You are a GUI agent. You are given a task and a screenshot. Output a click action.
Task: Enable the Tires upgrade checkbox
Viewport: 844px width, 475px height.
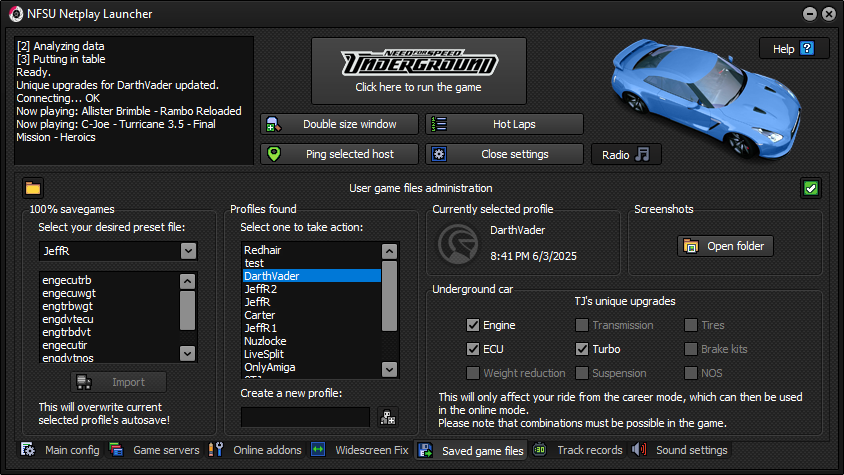(x=691, y=325)
